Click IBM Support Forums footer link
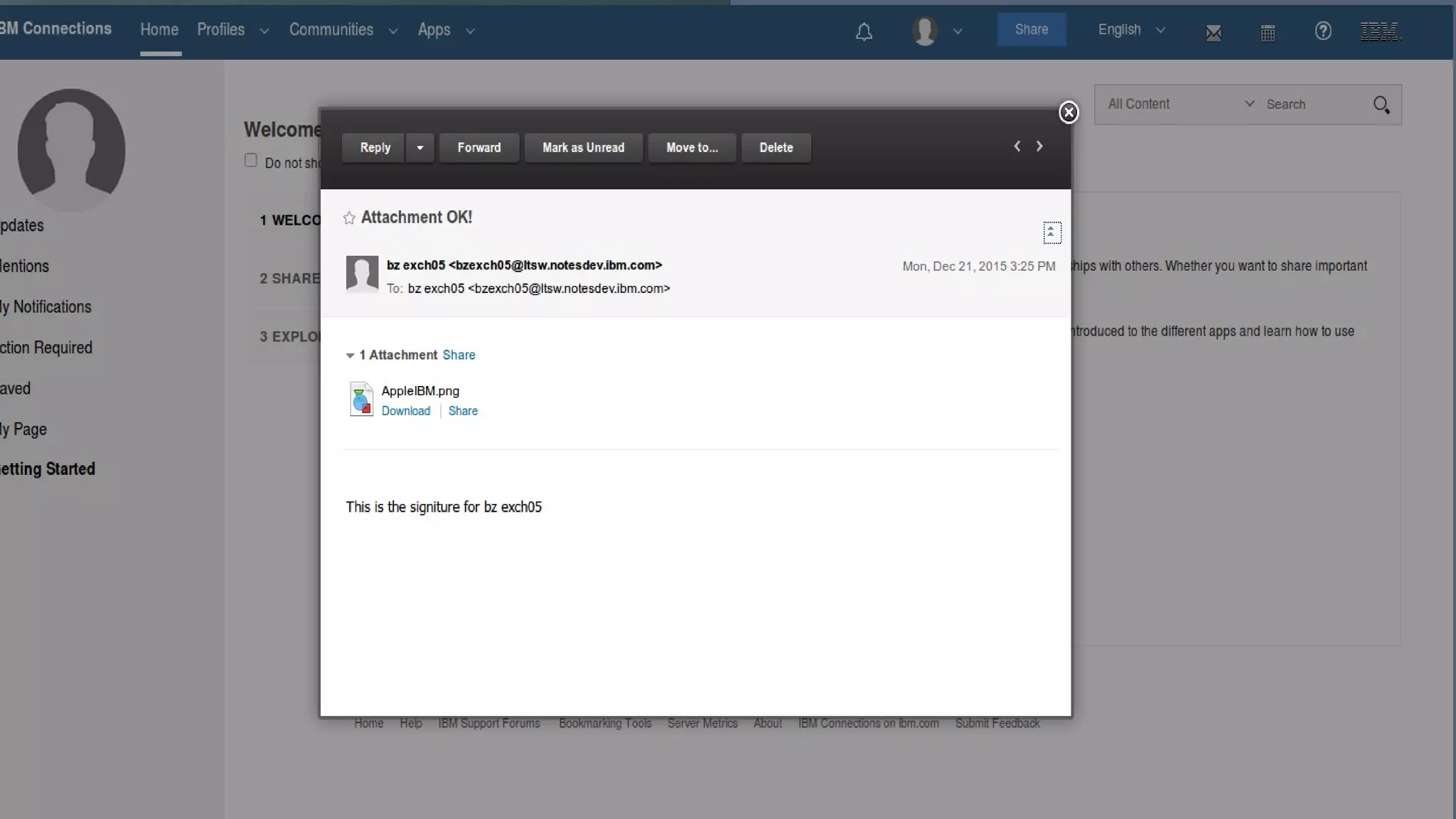Image resolution: width=1456 pixels, height=819 pixels. (489, 724)
